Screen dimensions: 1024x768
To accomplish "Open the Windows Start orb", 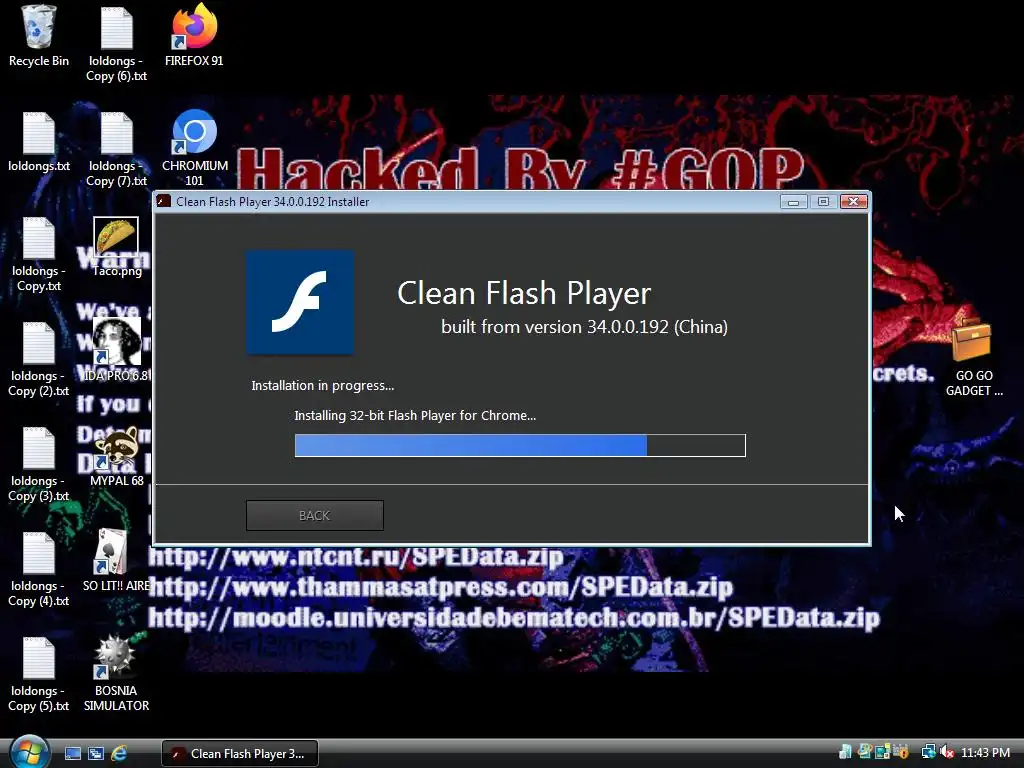I will [x=29, y=752].
